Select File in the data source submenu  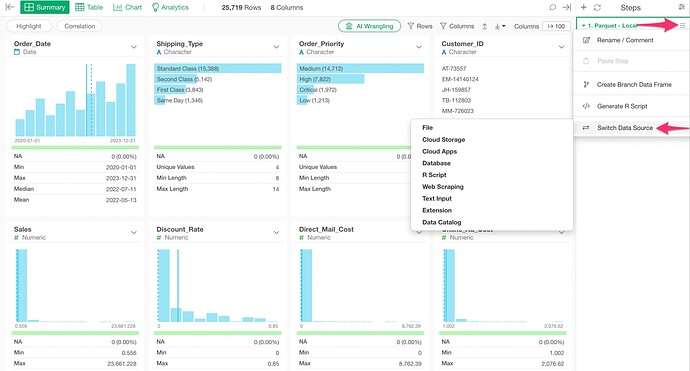coord(428,128)
